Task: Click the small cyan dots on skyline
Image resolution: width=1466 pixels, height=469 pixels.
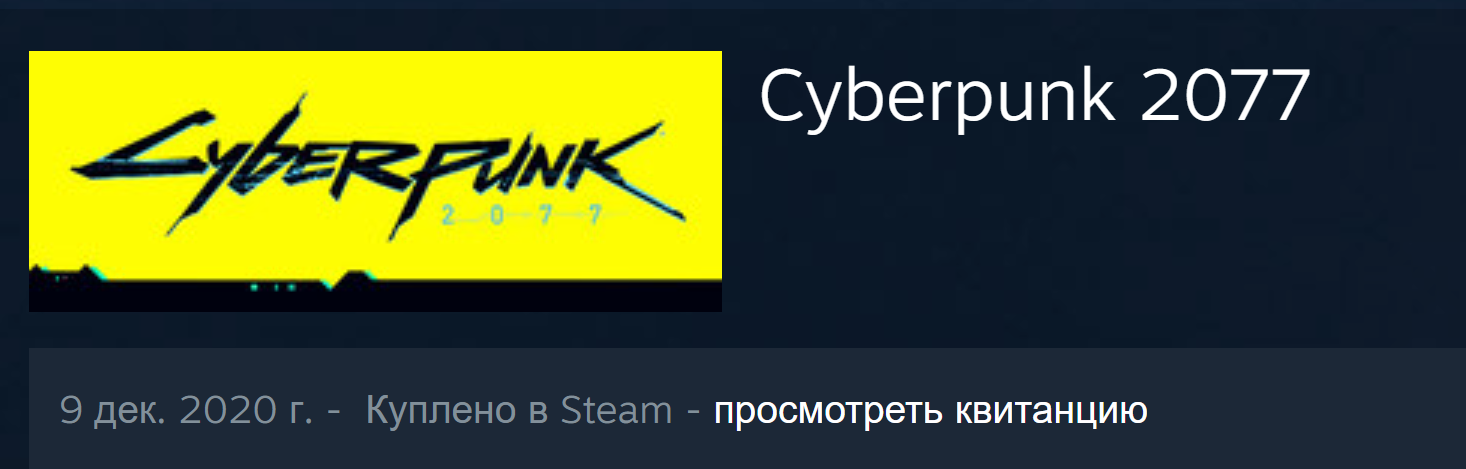Action: point(273,288)
